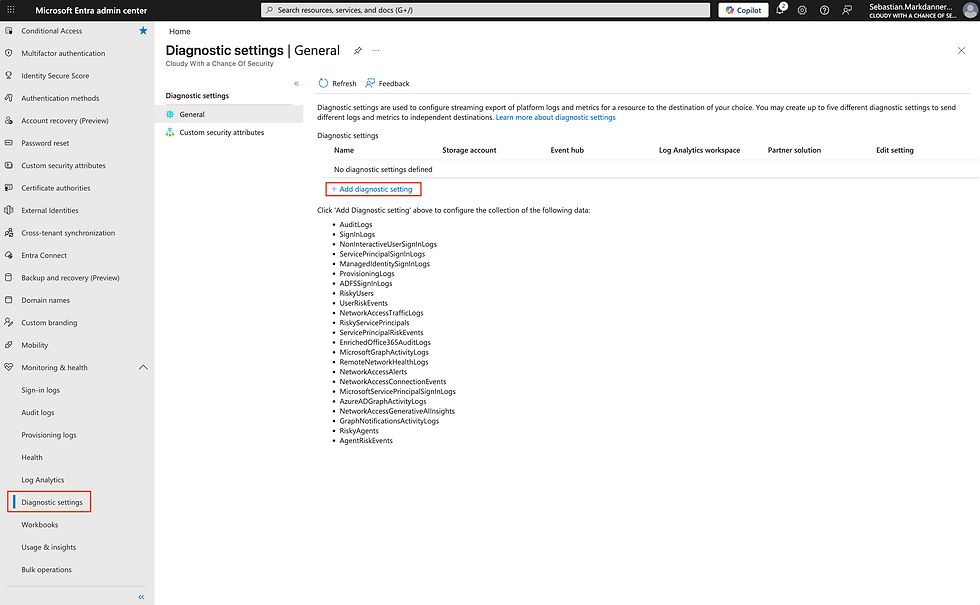Open Entra Connect
The image size is (980, 605).
click(x=44, y=256)
